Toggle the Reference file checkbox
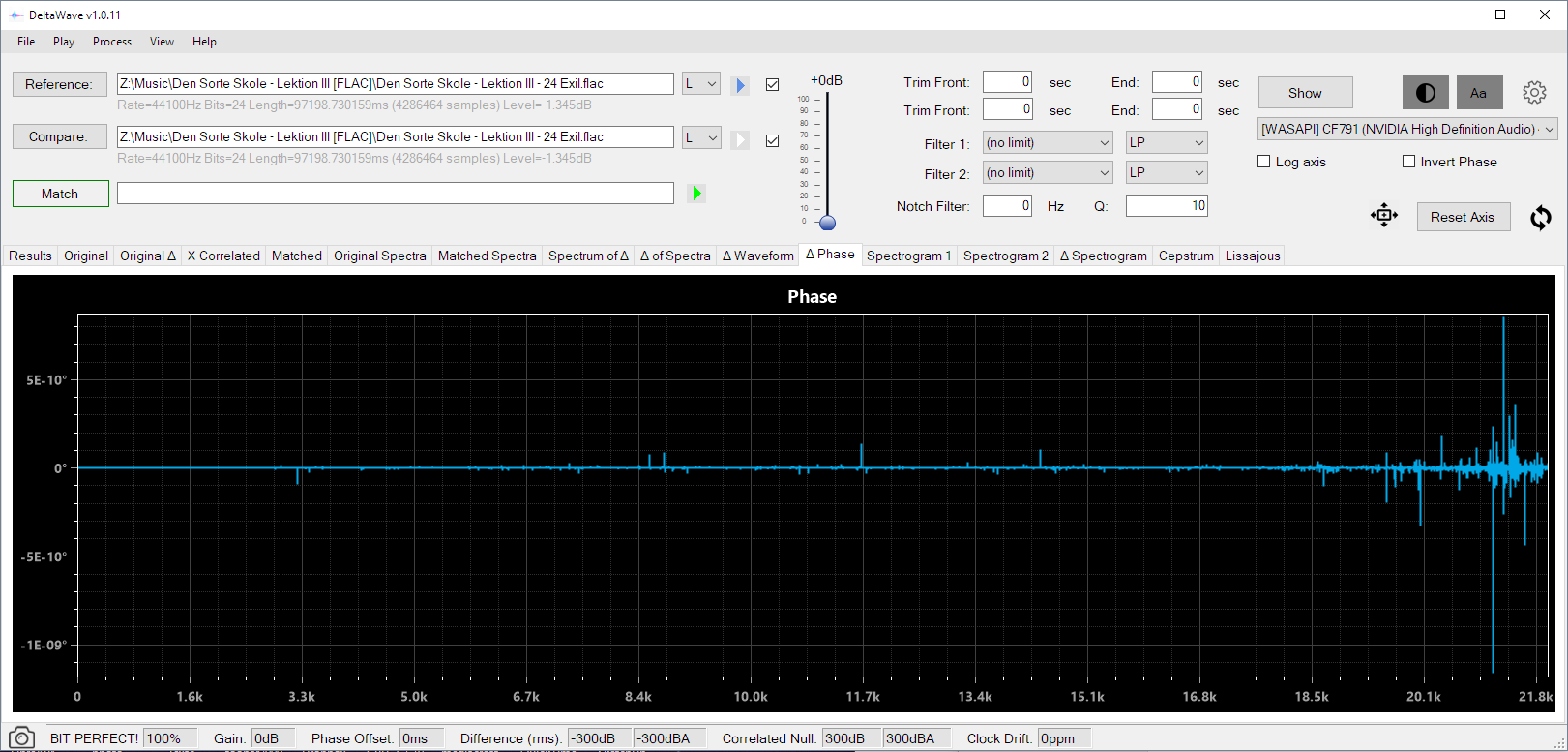Viewport: 1568px width, 752px height. tap(772, 85)
